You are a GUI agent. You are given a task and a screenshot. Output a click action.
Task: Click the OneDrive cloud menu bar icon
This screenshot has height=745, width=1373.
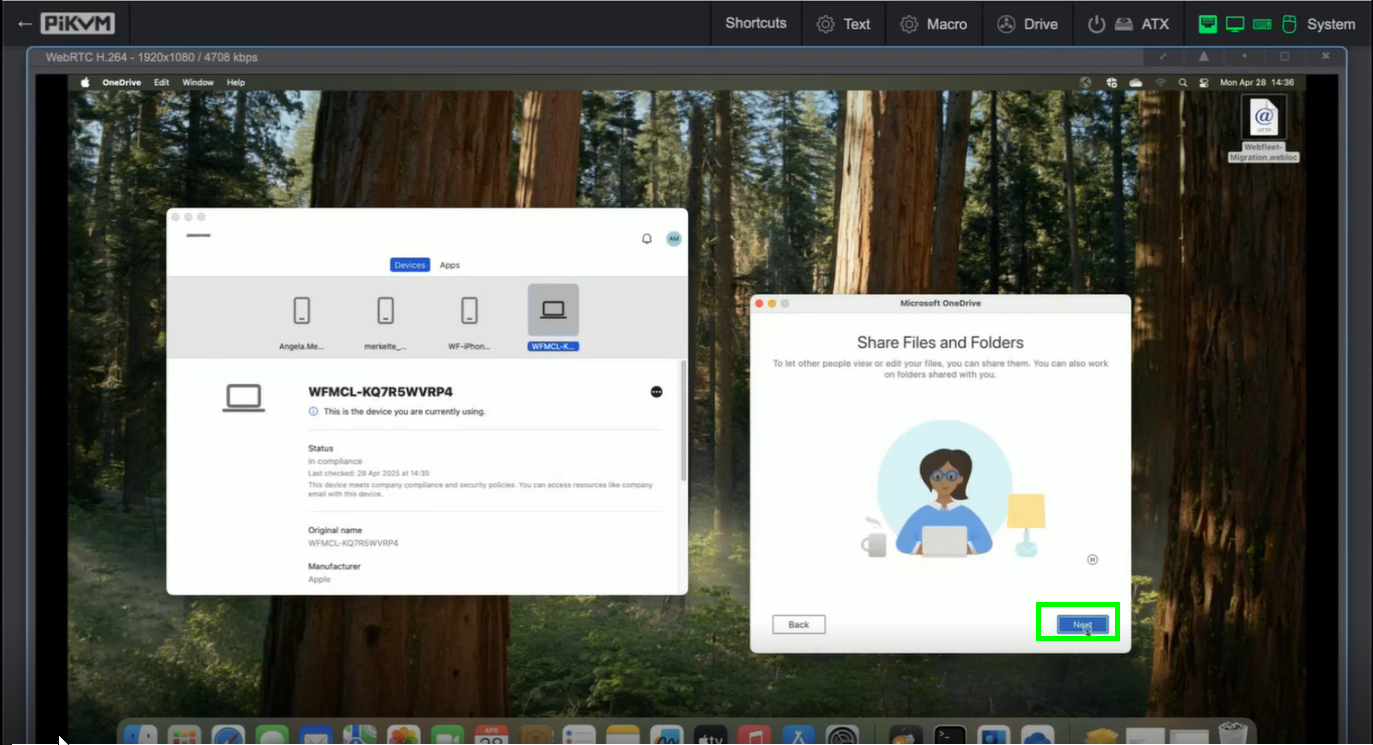(x=1135, y=82)
